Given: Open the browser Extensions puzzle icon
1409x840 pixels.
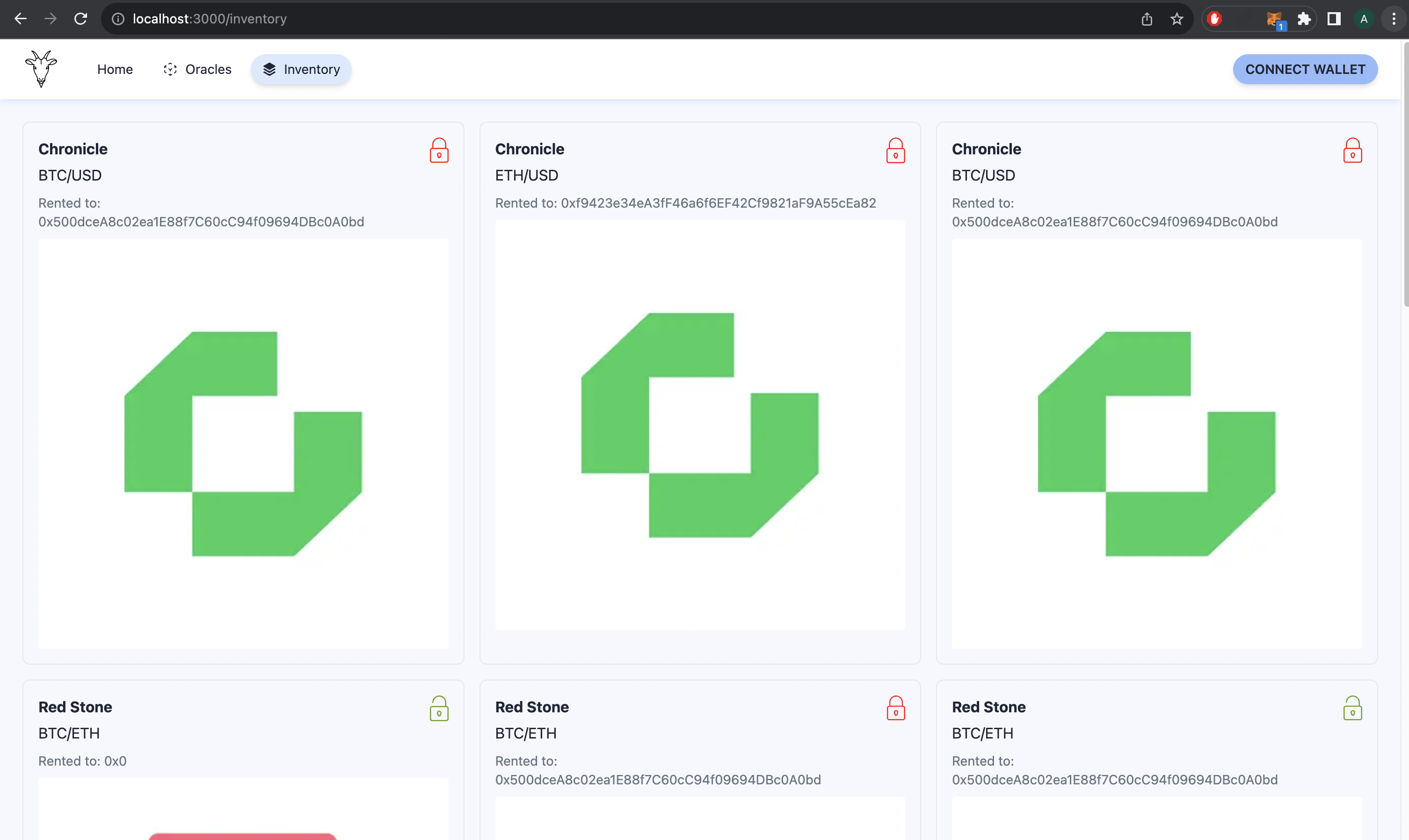Looking at the screenshot, I should [1304, 19].
